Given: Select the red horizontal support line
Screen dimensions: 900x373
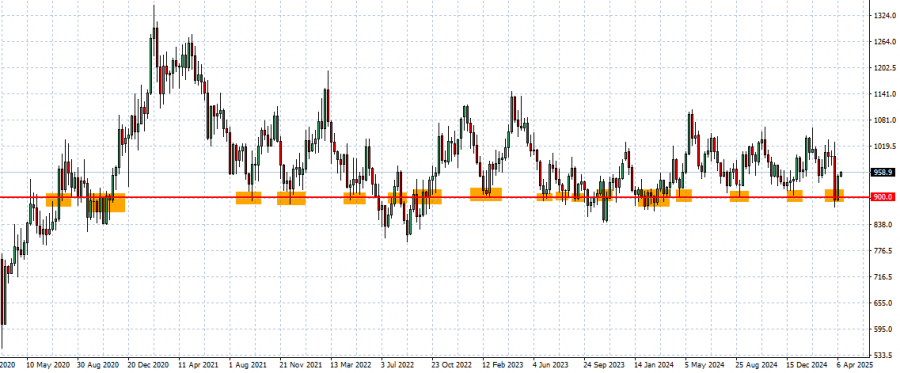Looking at the screenshot, I should coord(435,197).
